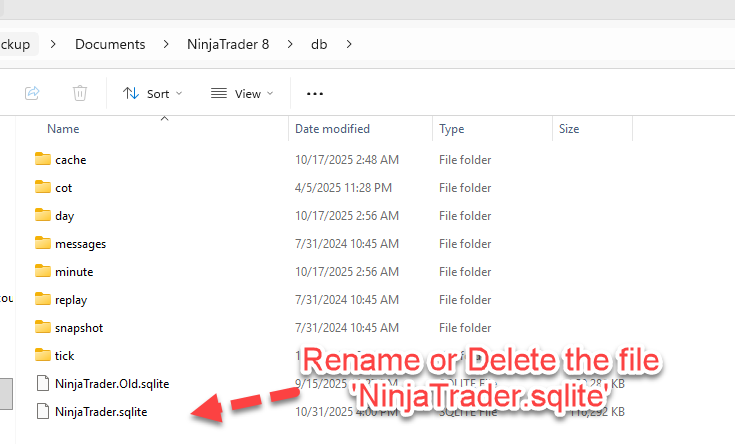Select the 'snapshot' folder name
This screenshot has height=444, width=735.
(79, 328)
